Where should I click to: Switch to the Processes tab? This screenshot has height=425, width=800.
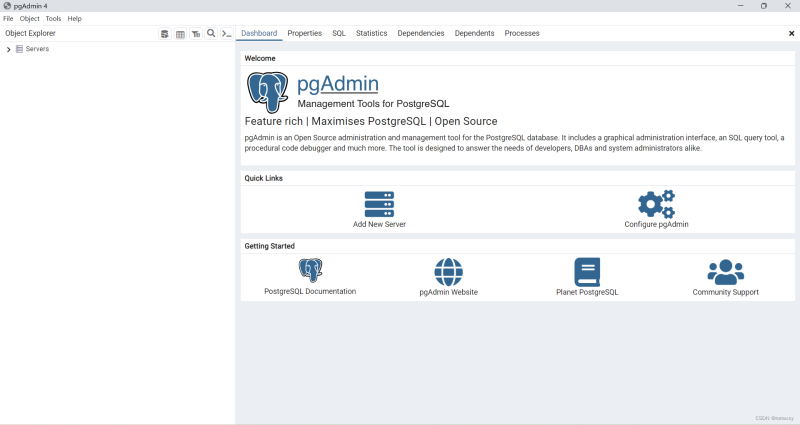coord(522,33)
